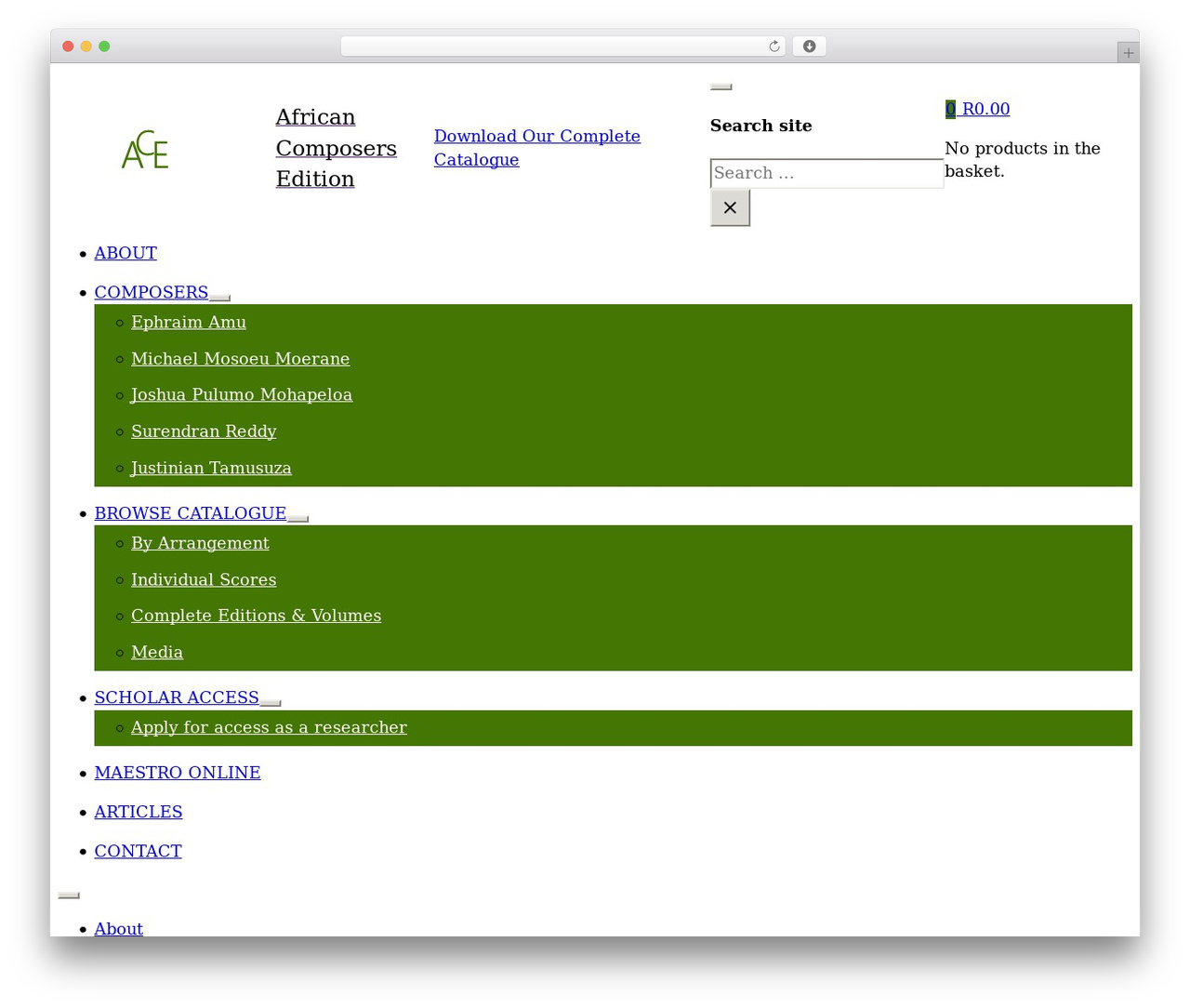Open the ARTICLES page
Image resolution: width=1190 pixels, height=1008 pixels.
coord(139,812)
